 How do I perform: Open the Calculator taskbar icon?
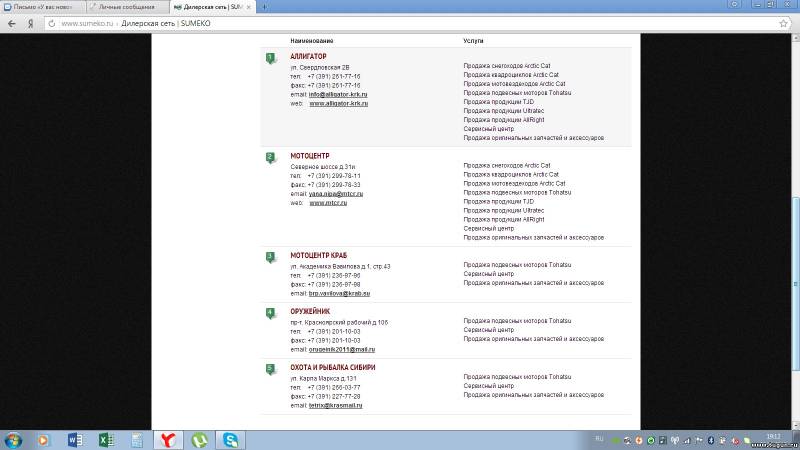(x=137, y=440)
